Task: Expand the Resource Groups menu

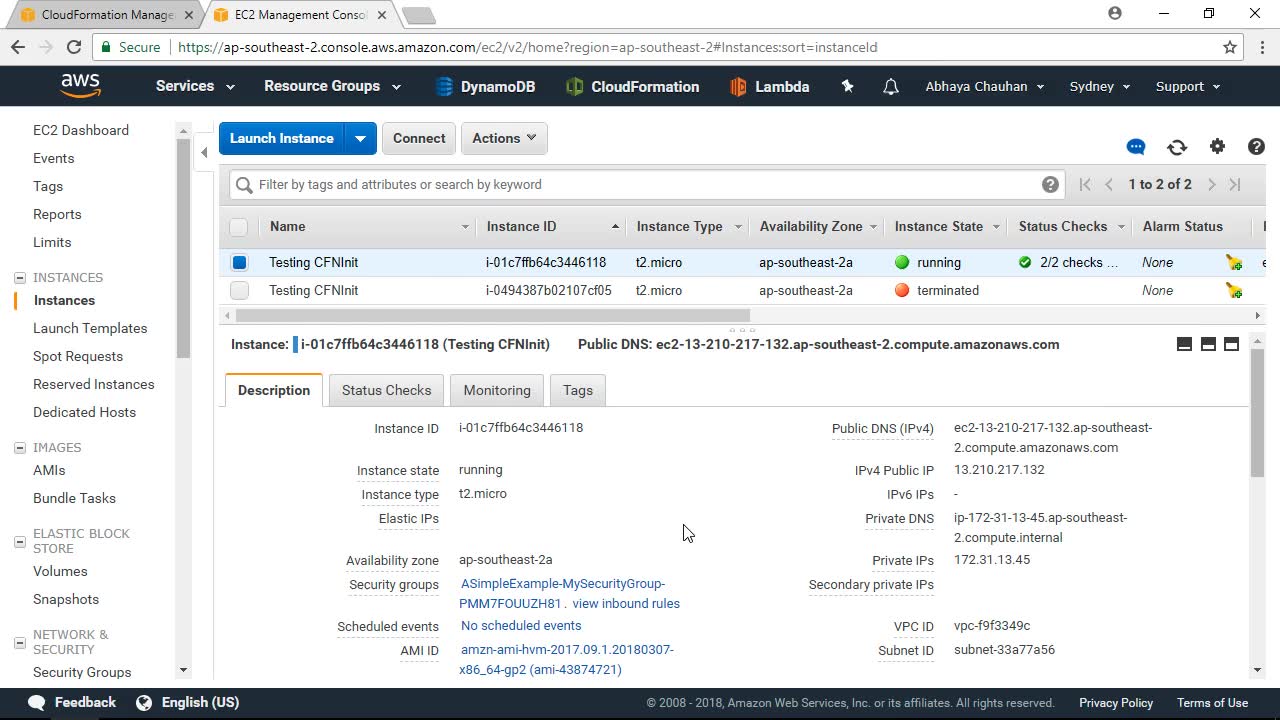Action: (x=332, y=86)
